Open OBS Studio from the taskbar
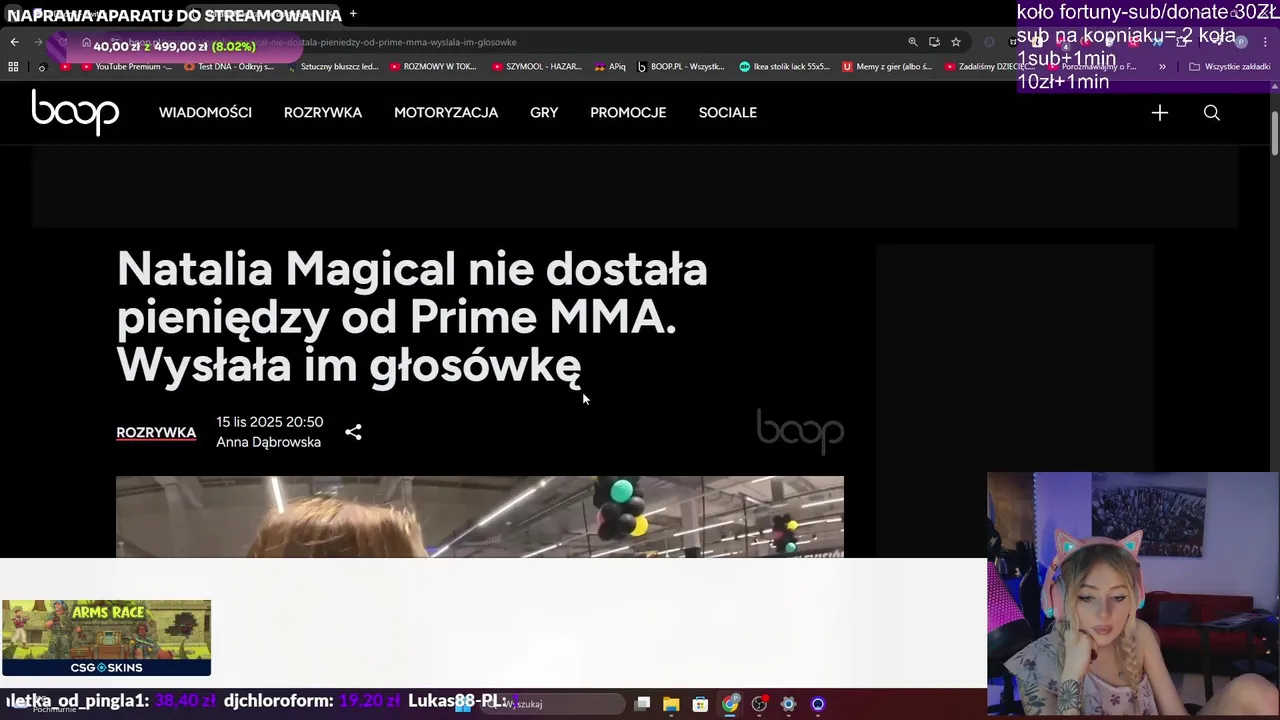1280x720 pixels. tap(759, 704)
